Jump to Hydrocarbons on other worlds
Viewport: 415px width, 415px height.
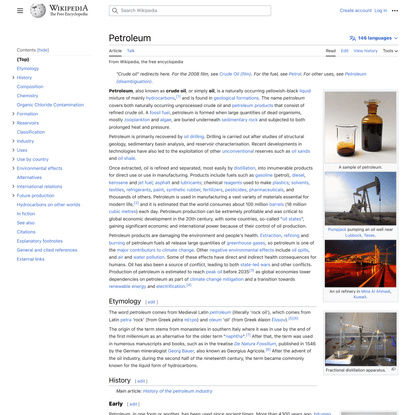tap(48, 205)
